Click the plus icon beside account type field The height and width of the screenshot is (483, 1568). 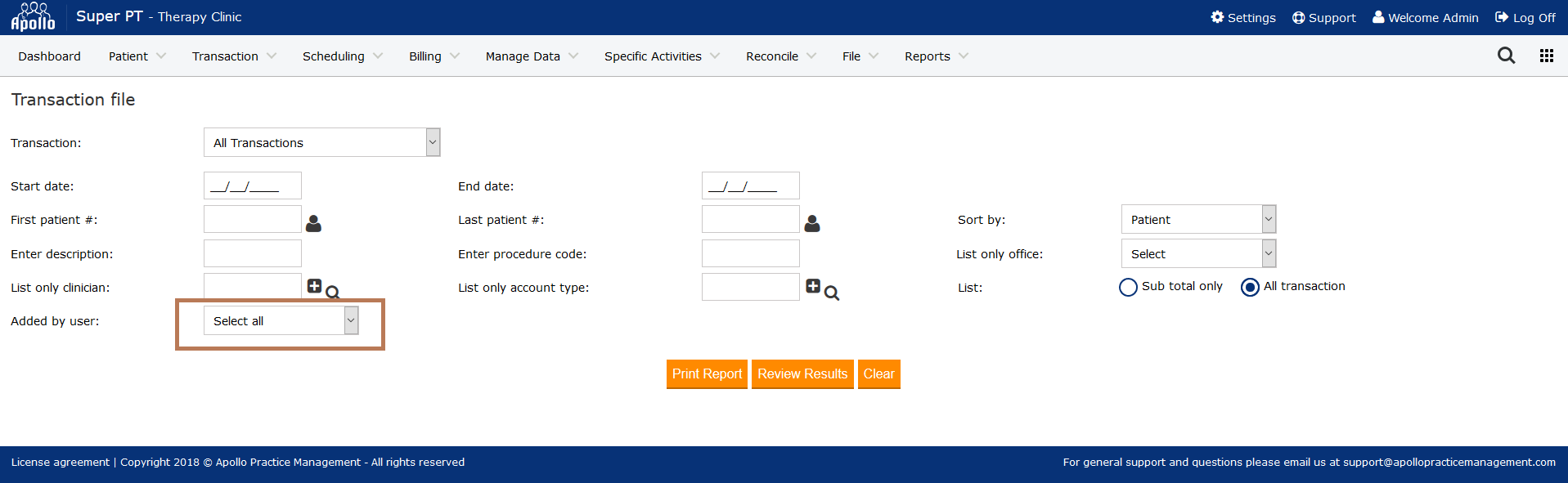[812, 286]
